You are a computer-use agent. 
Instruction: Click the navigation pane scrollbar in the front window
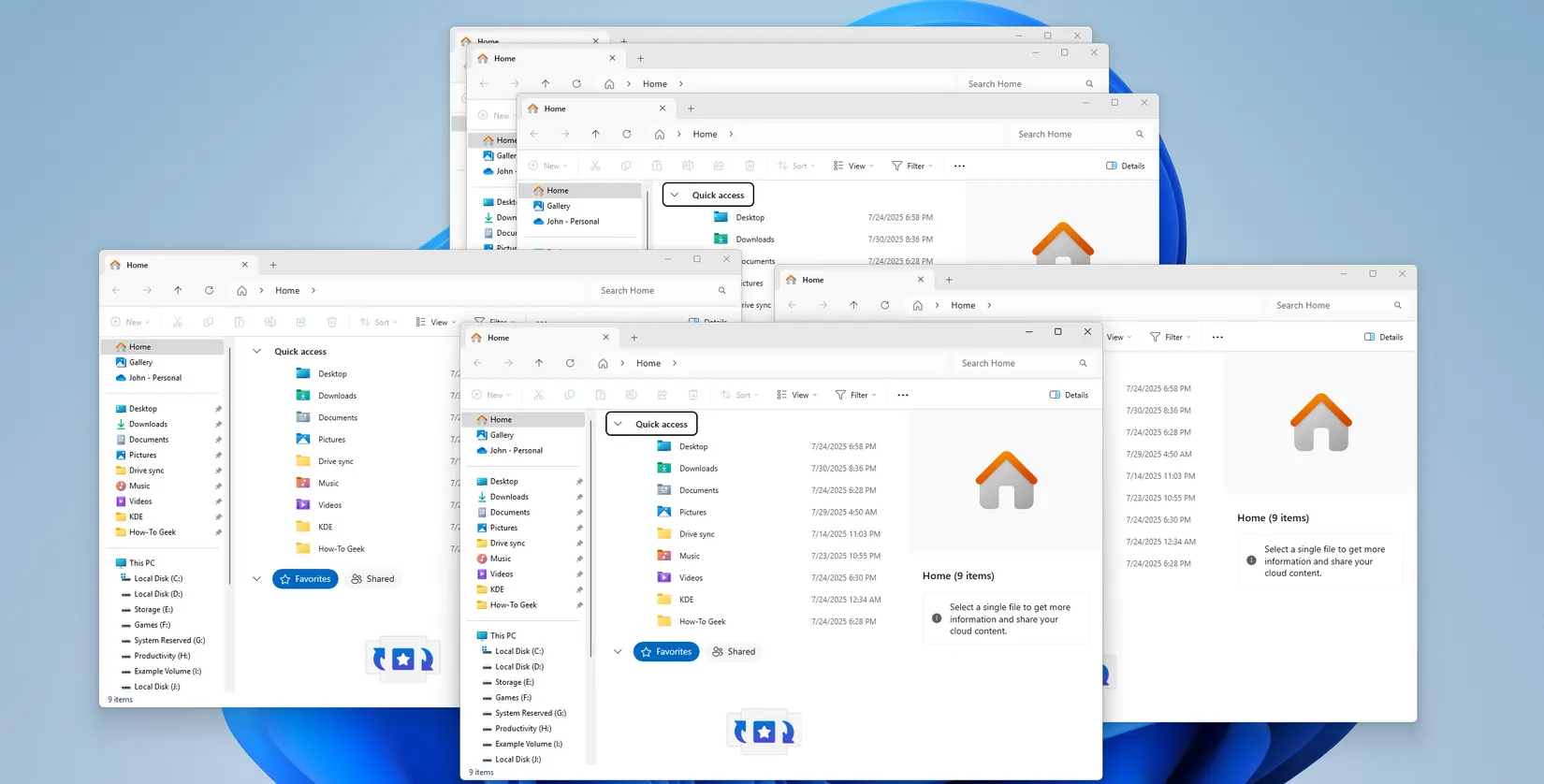tap(590, 538)
